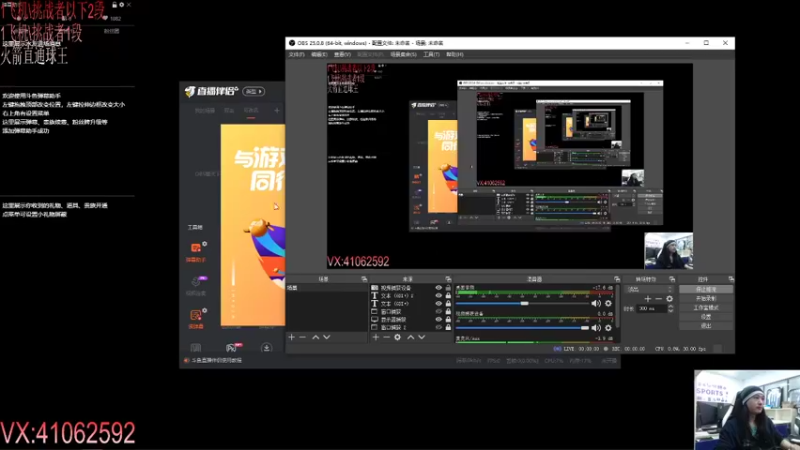Pop out the OBS audio mixer dock

(x=617, y=279)
